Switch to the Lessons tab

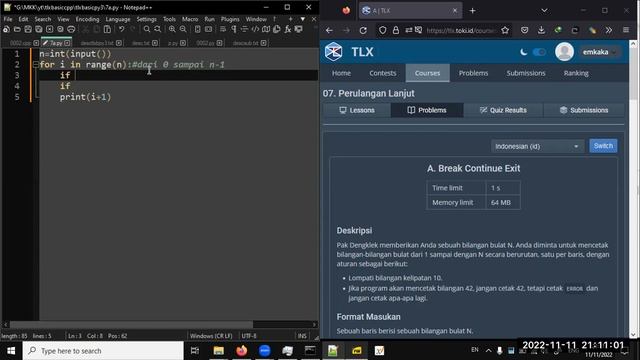point(357,110)
